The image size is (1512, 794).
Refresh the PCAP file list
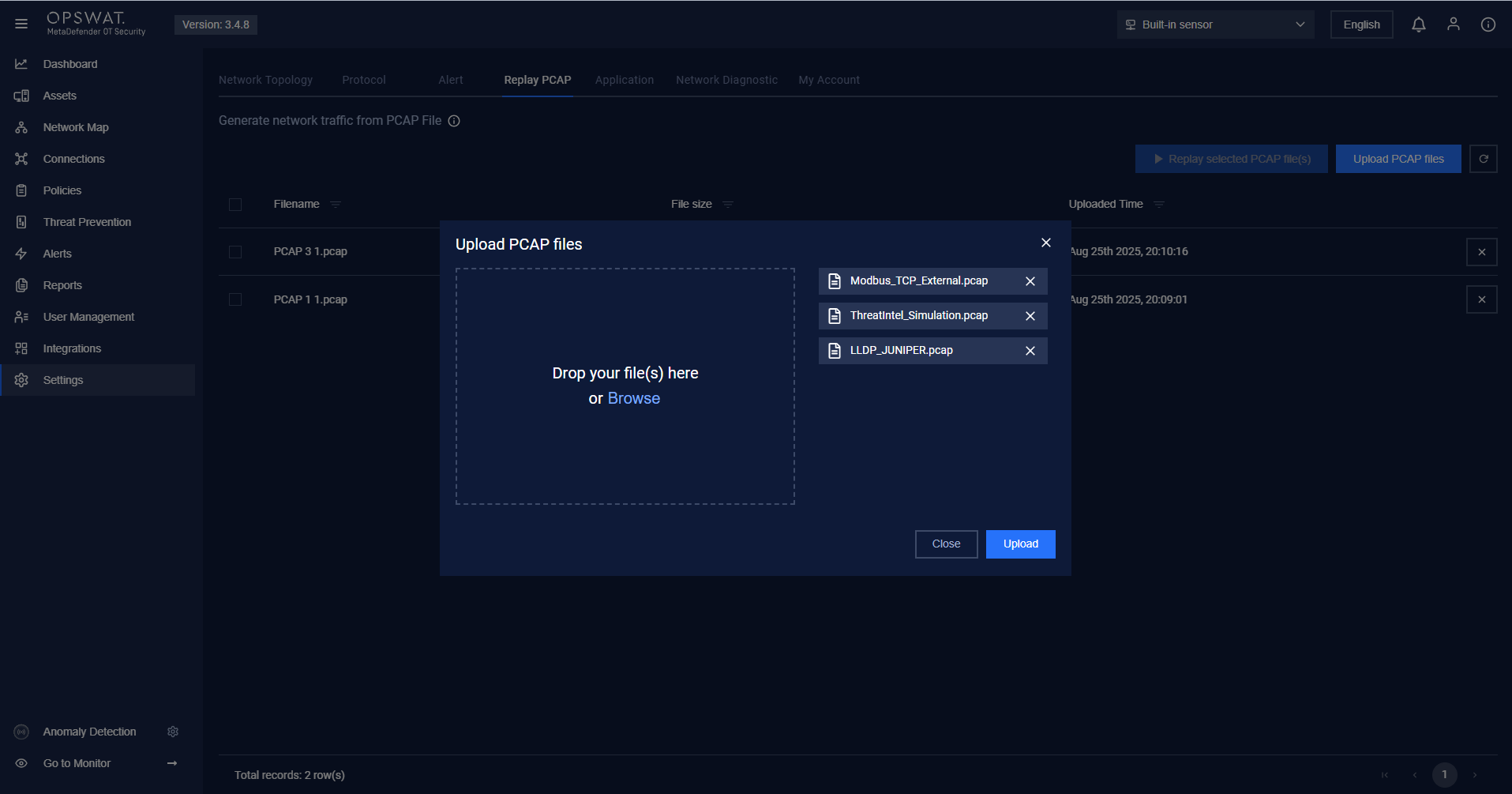(1484, 159)
